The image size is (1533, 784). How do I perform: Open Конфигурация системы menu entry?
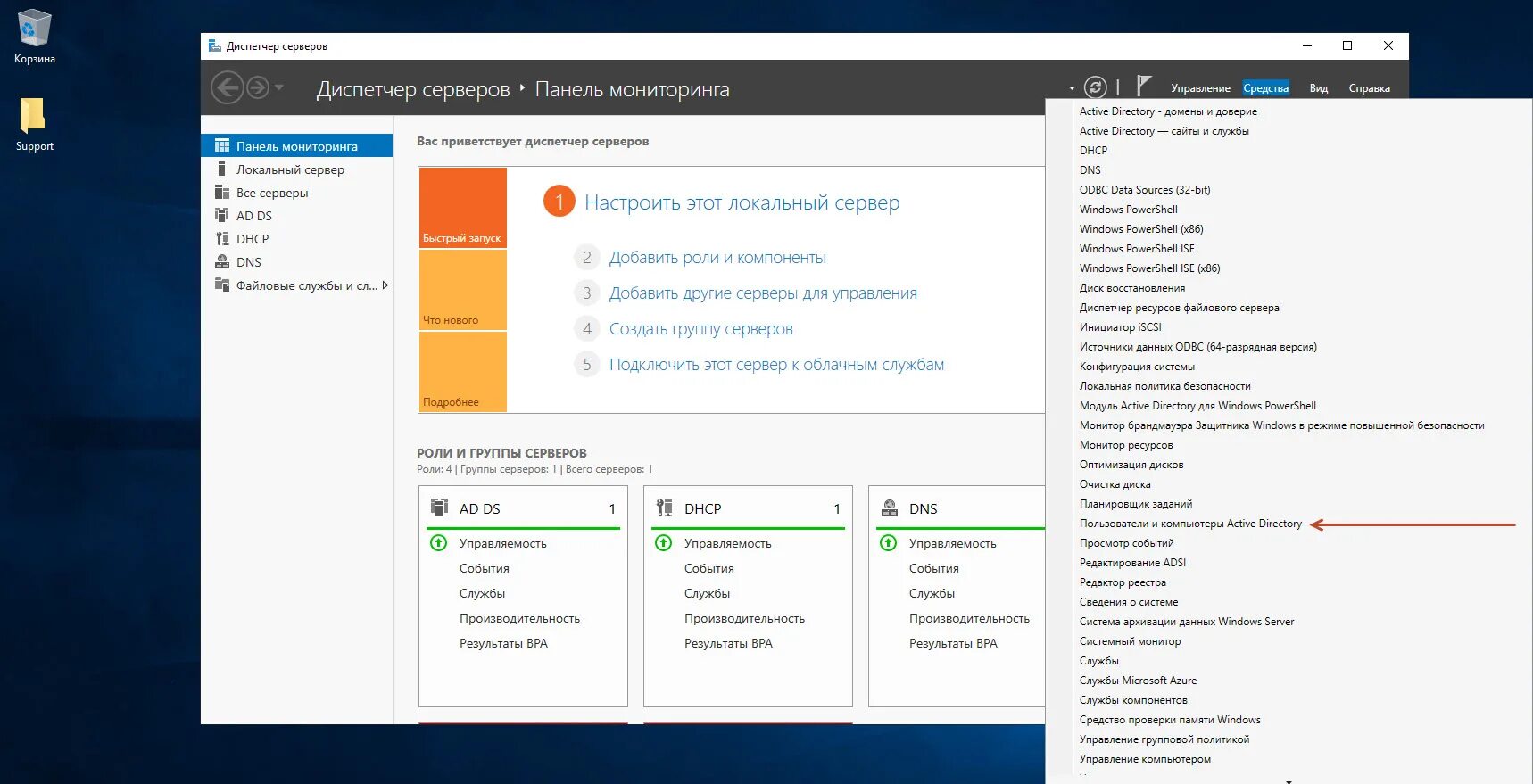pyautogui.click(x=1137, y=367)
